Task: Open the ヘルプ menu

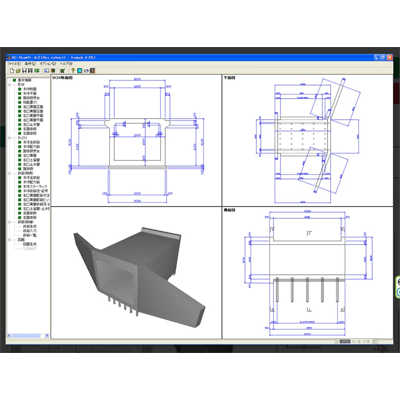Action: (x=66, y=64)
